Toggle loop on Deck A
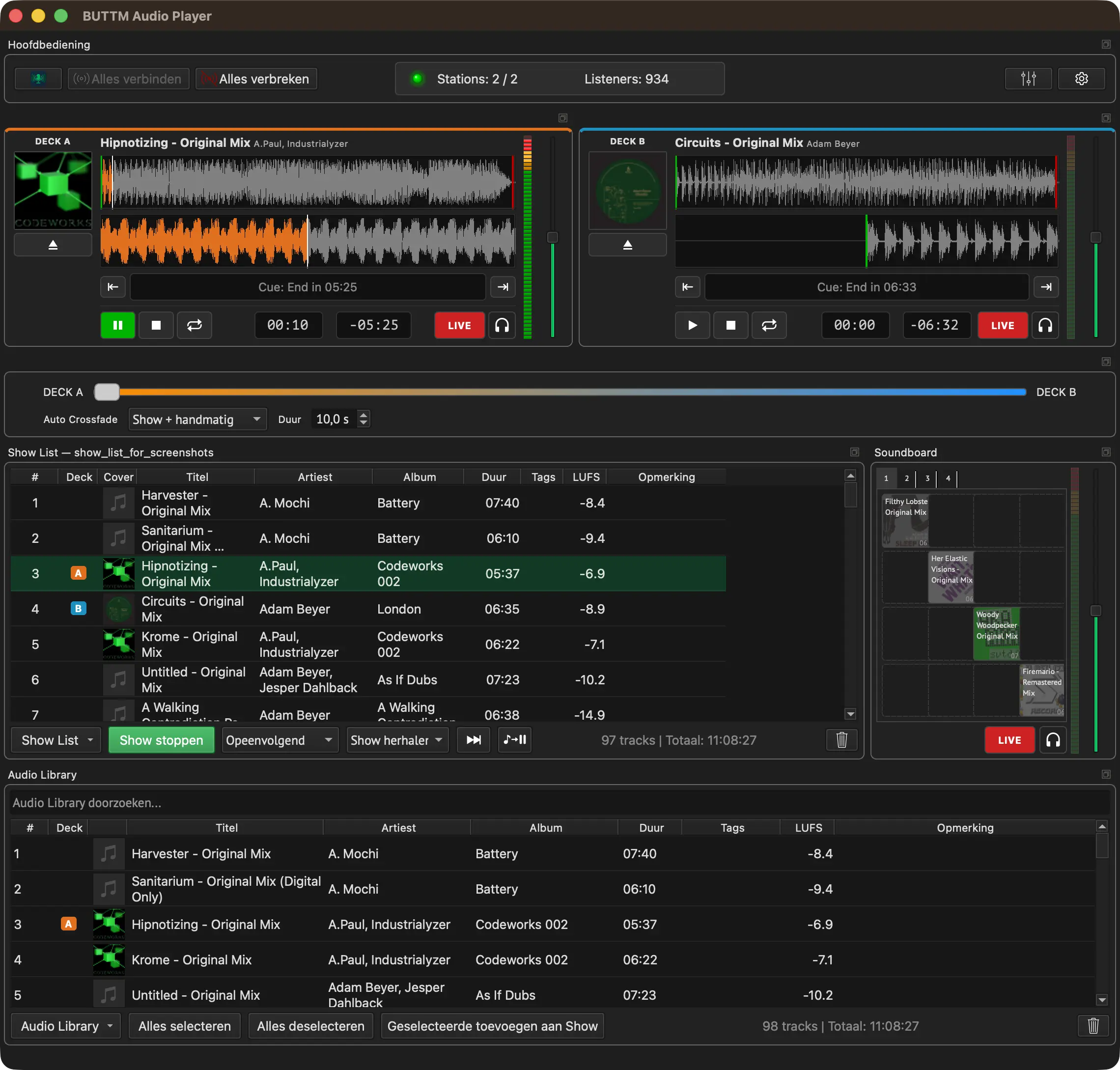This screenshot has height=1070, width=1120. pyautogui.click(x=195, y=325)
